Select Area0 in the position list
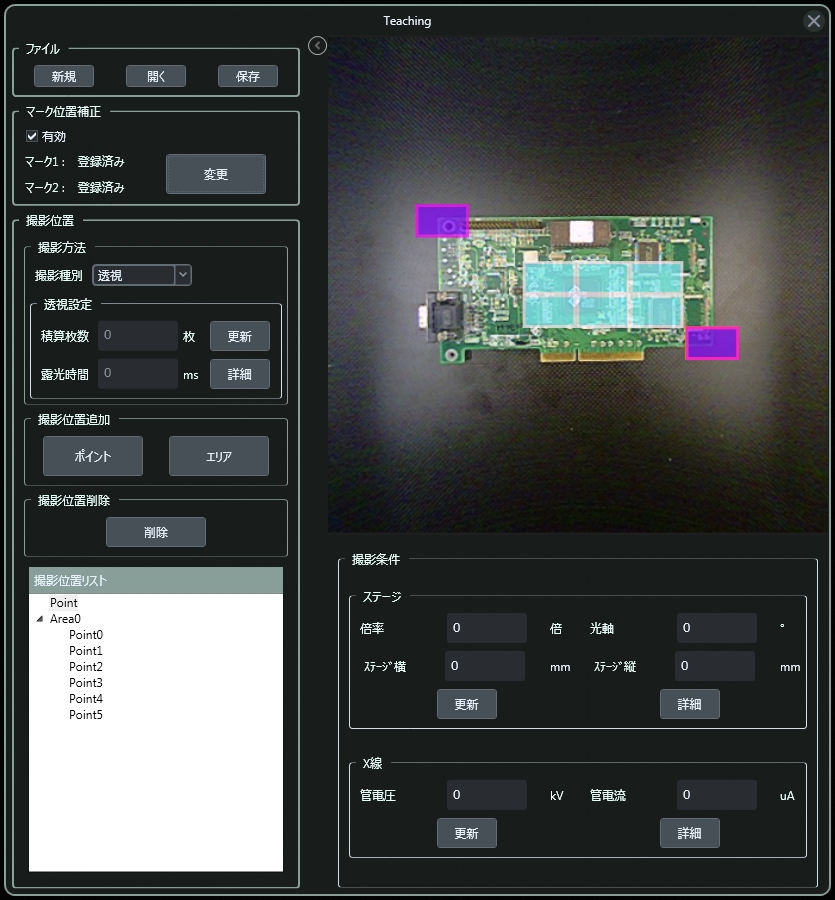The image size is (835, 900). click(65, 619)
